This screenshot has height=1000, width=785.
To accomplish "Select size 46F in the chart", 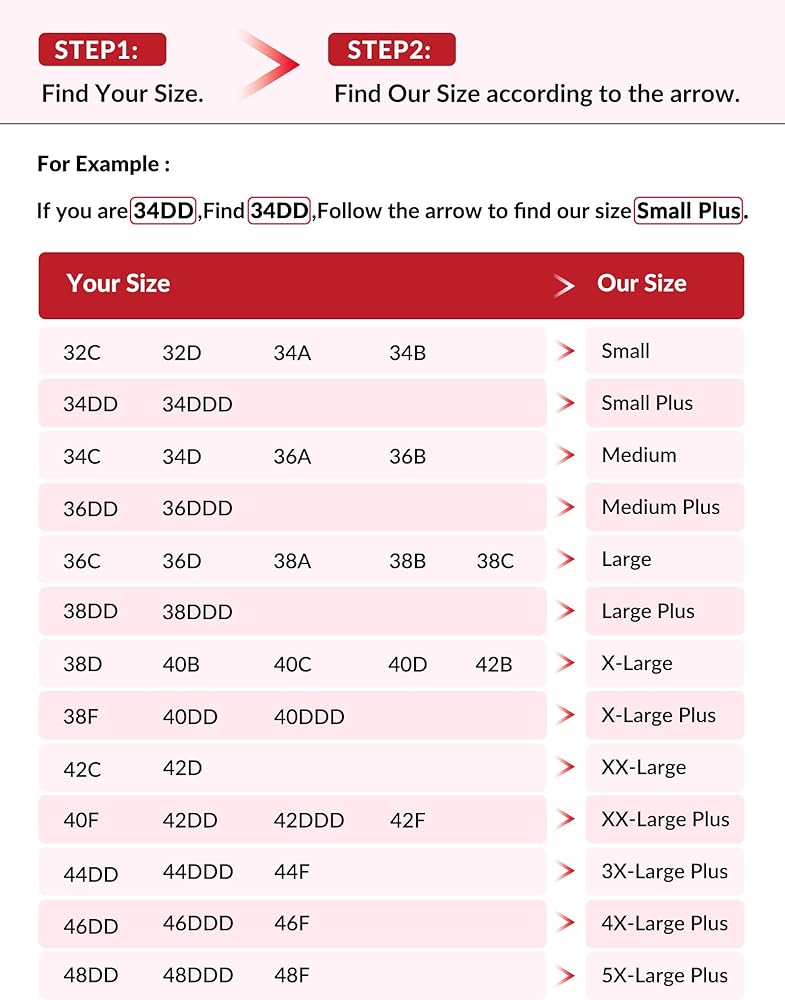I will [291, 924].
